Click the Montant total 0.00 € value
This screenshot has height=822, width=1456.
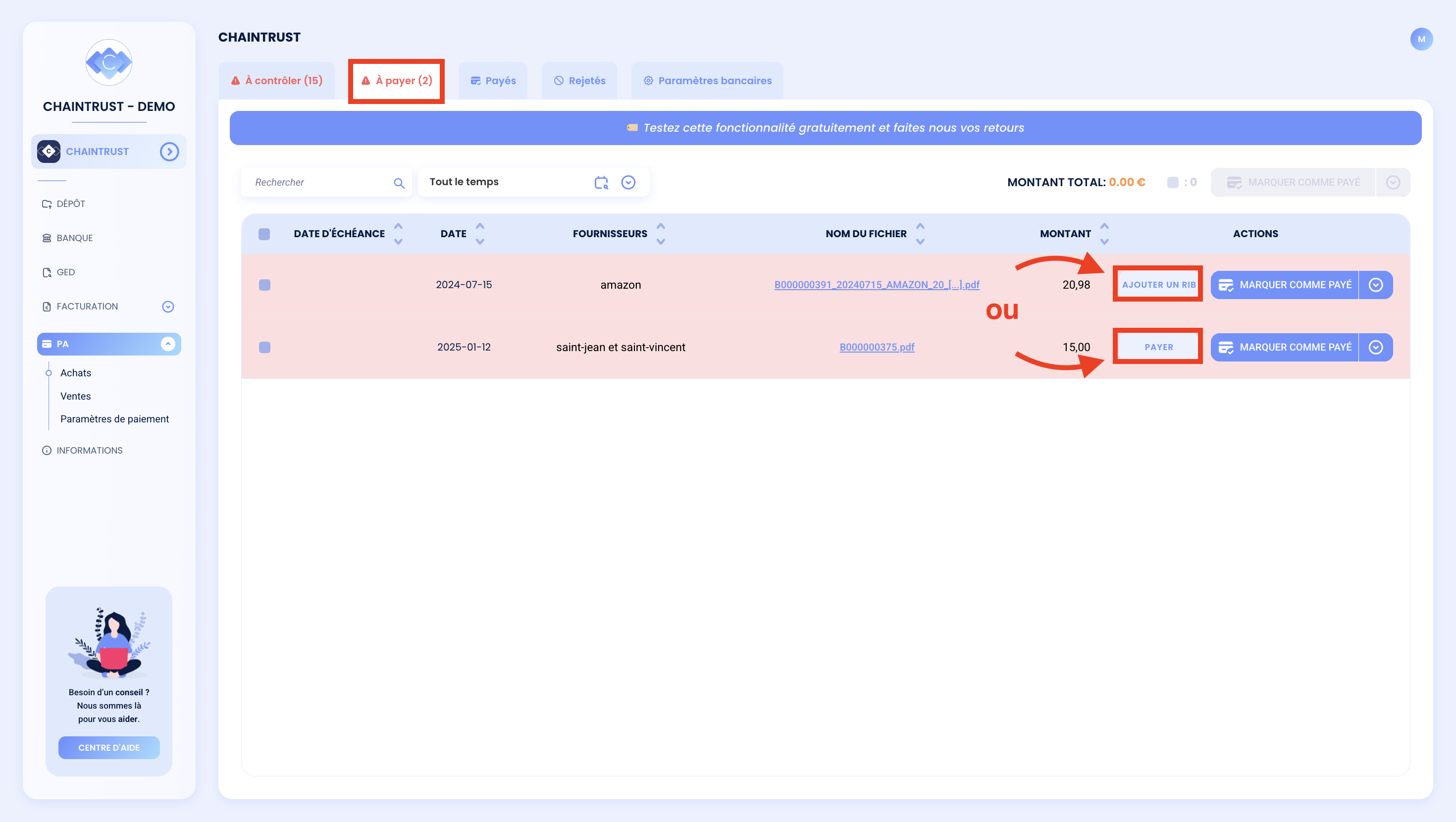(1127, 182)
